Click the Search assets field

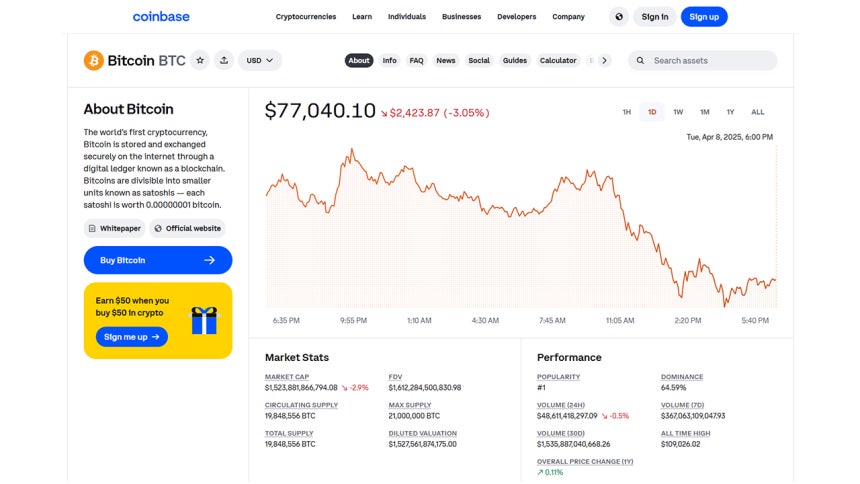point(703,60)
